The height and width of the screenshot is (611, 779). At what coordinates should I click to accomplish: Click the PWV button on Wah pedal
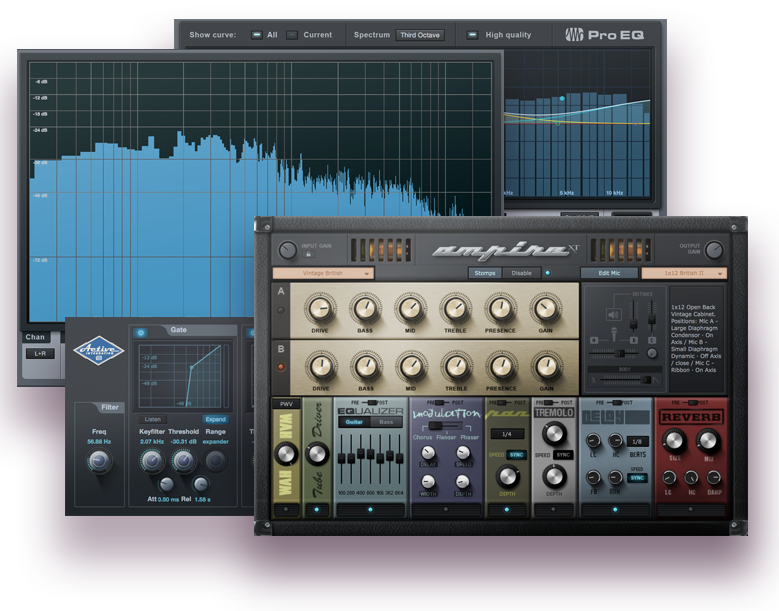[x=286, y=404]
